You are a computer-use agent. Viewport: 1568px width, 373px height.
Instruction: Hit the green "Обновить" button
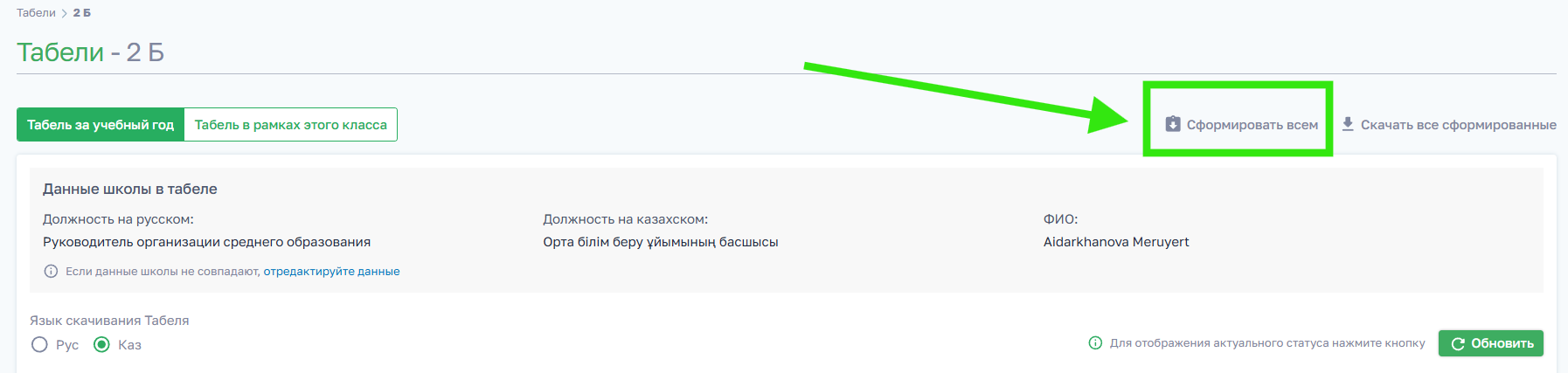click(1490, 343)
